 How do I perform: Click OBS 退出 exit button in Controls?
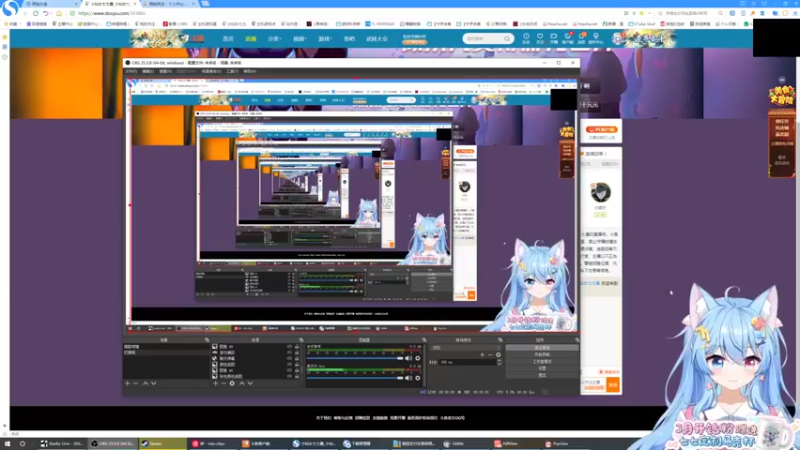542,374
